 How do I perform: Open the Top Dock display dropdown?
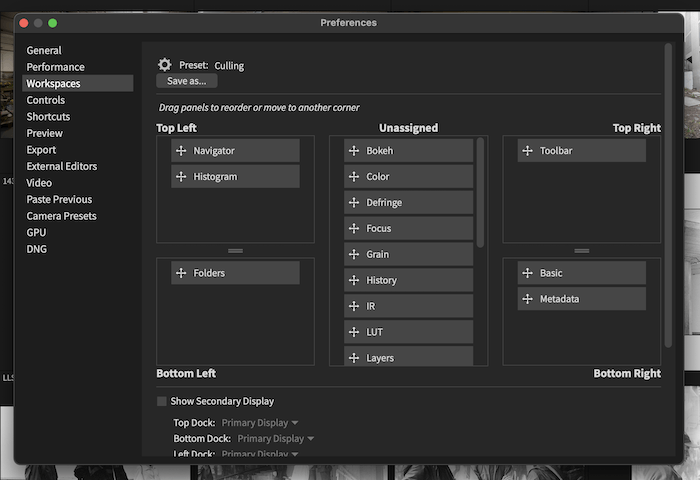(x=260, y=422)
